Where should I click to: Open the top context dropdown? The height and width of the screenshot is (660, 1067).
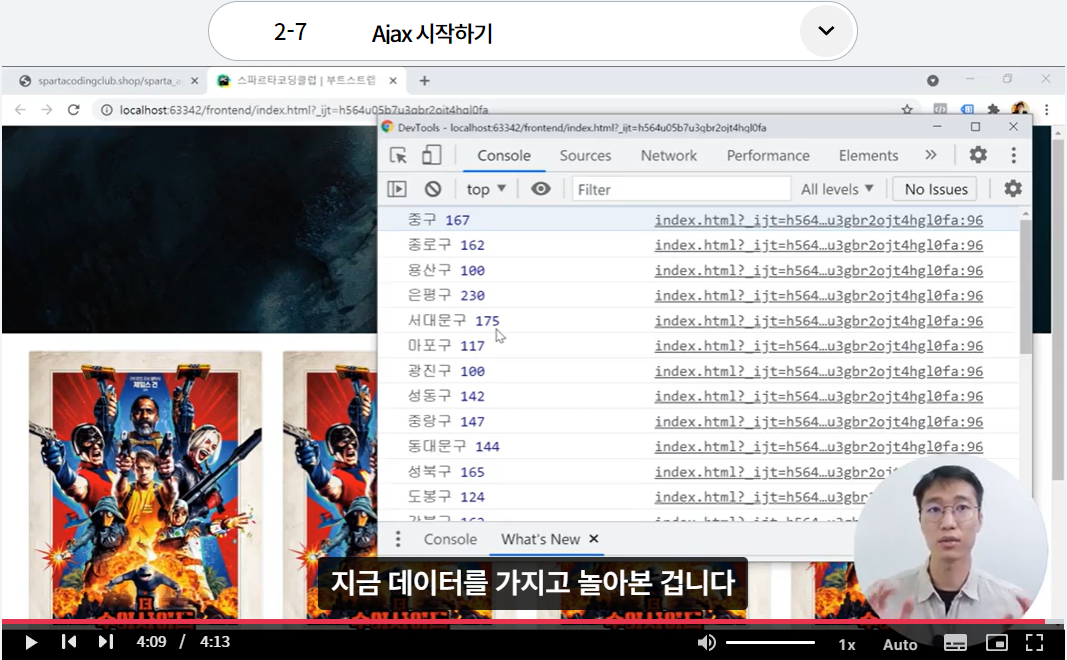(486, 189)
